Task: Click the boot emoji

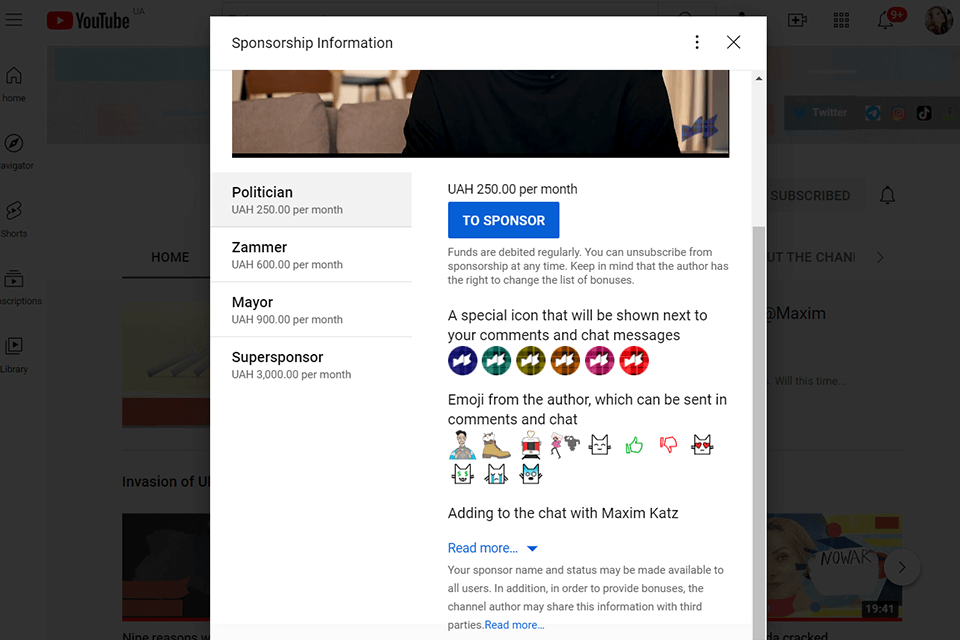Action: 496,445
